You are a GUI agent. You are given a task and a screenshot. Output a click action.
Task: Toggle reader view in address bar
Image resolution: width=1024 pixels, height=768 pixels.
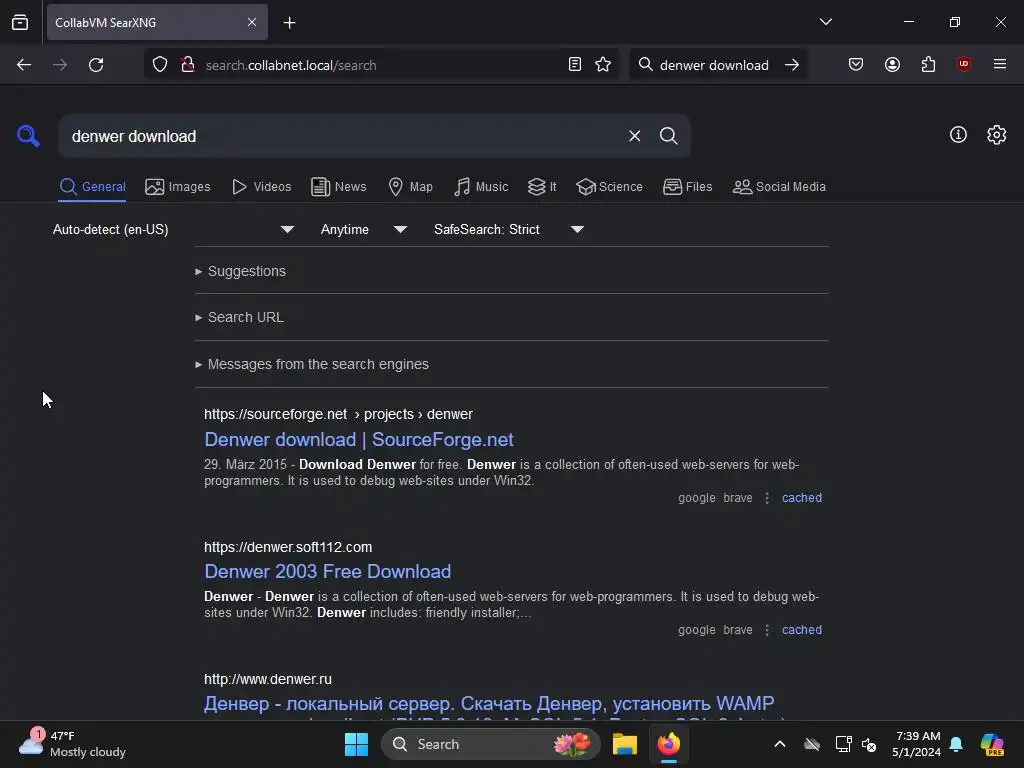coord(575,64)
